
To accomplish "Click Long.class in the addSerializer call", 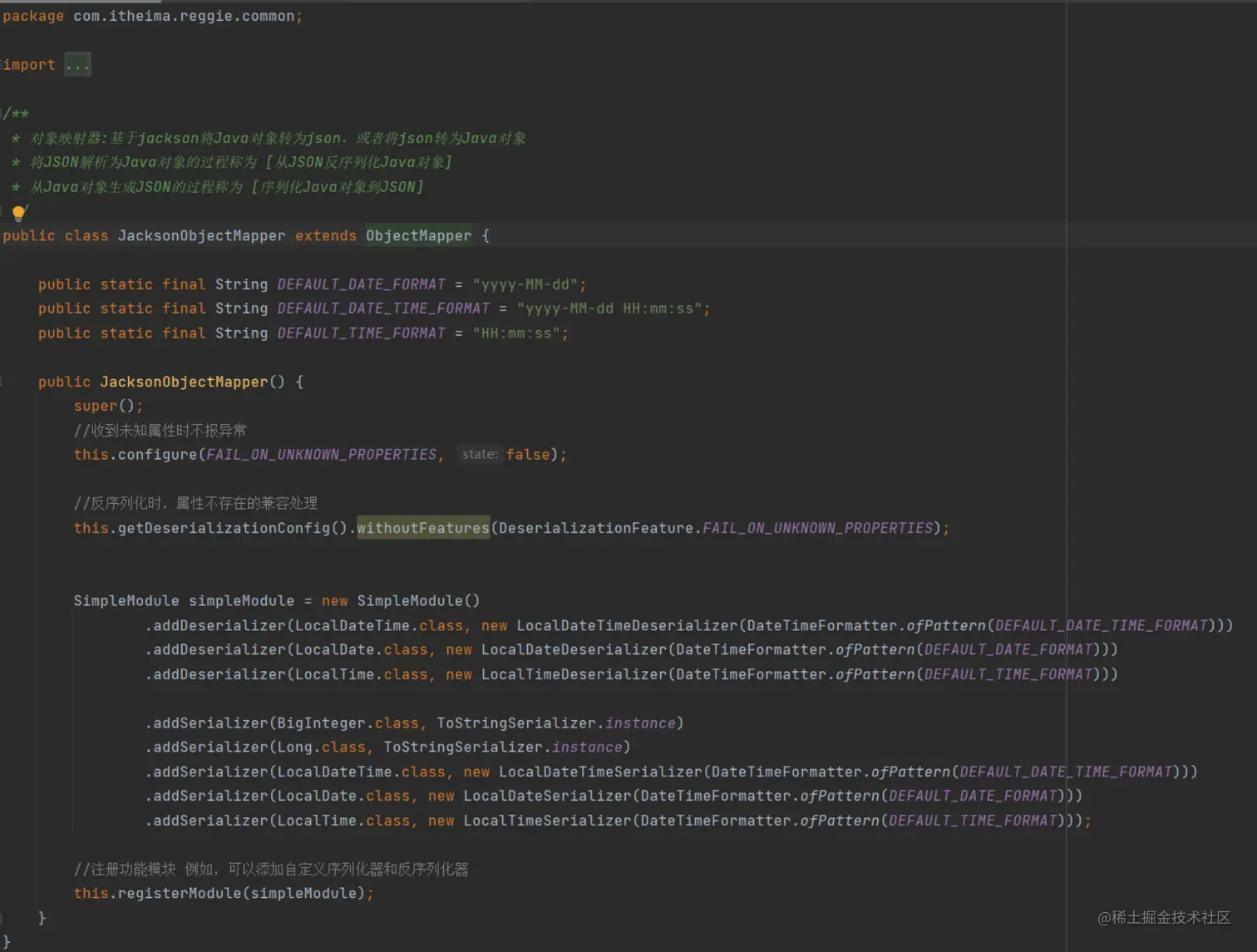I will 321,747.
